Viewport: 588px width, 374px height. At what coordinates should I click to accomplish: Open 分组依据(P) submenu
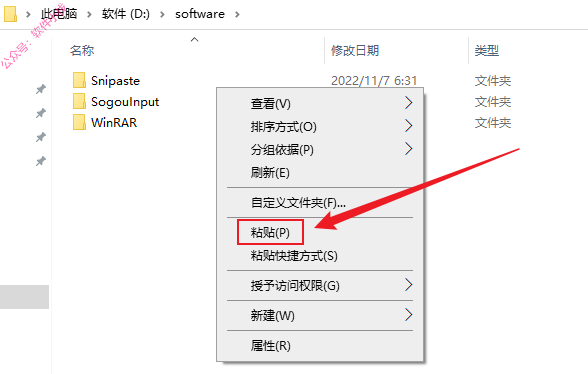pos(320,149)
